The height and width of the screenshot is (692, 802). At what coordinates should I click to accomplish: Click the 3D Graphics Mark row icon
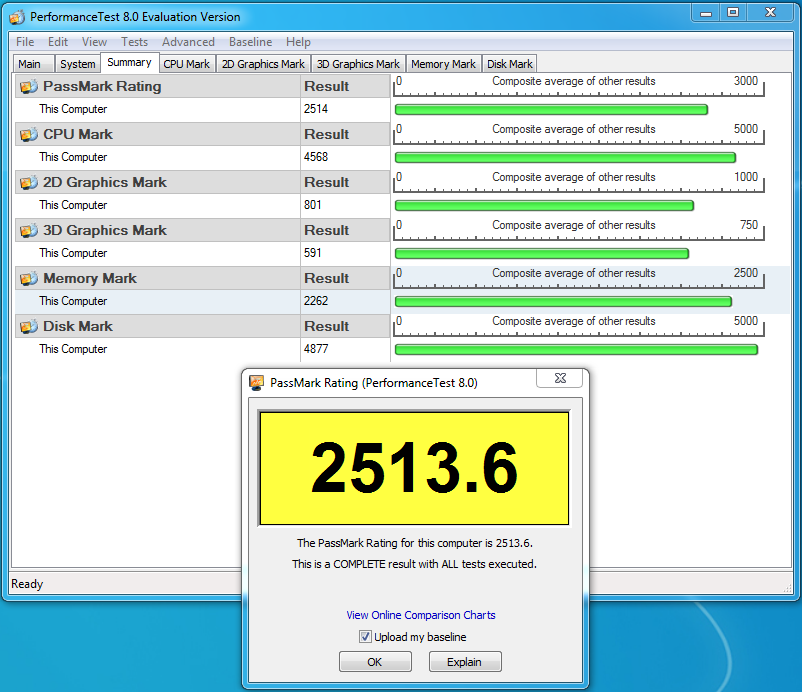tap(29, 231)
